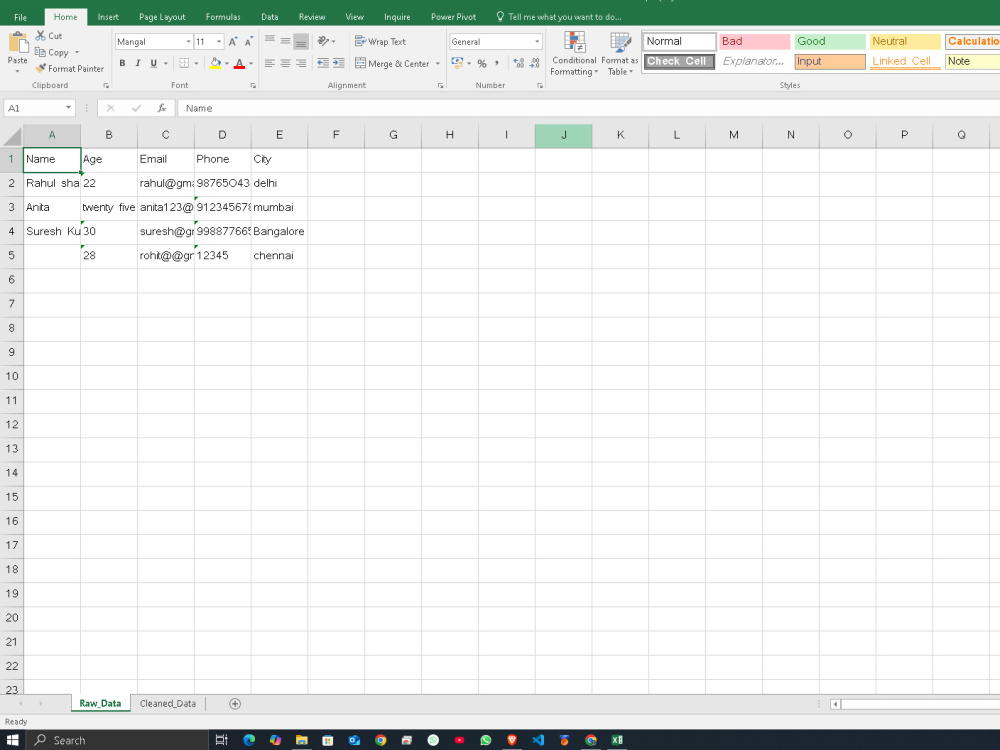Apply Comma Style number format
This screenshot has width=1000, height=750.
pyautogui.click(x=497, y=63)
